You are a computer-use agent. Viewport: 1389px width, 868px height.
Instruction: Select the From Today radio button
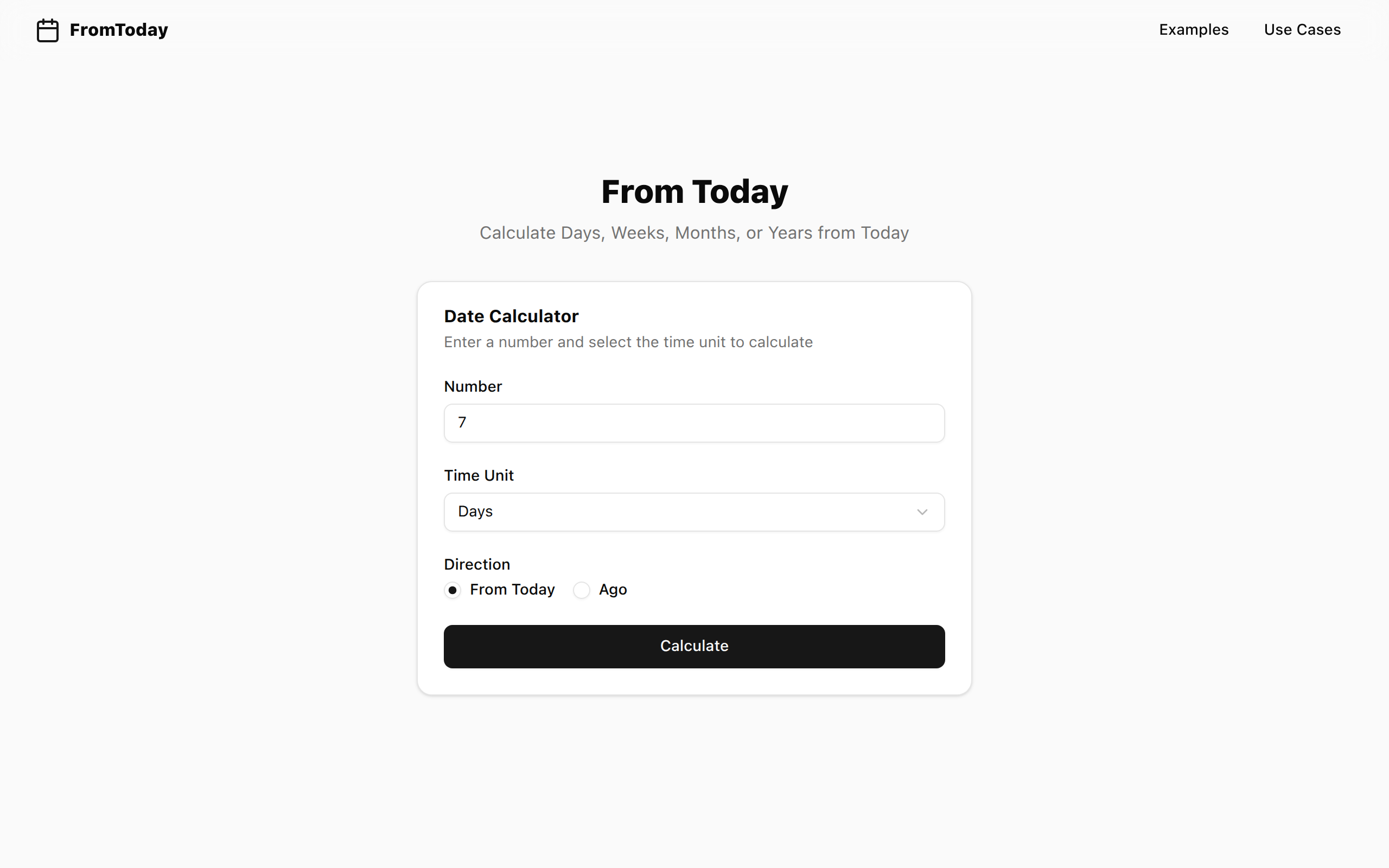[453, 590]
